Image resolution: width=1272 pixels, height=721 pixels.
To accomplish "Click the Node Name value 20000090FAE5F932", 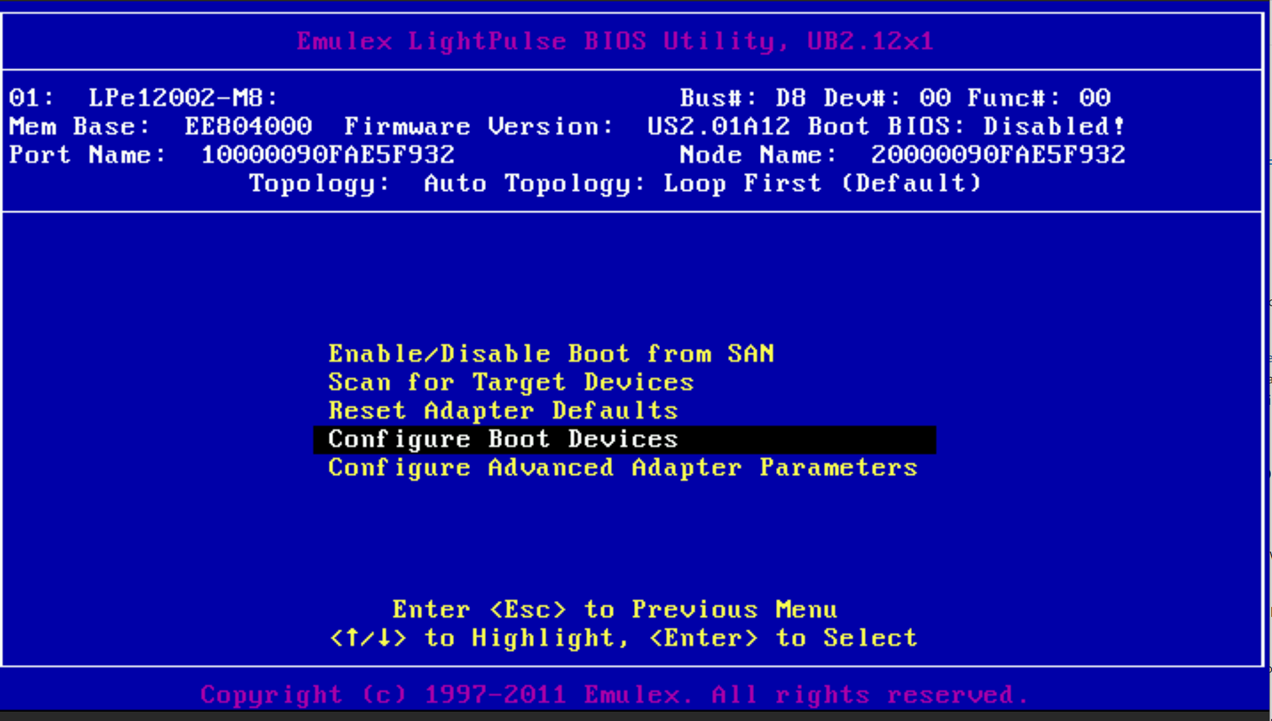I will click(x=997, y=155).
